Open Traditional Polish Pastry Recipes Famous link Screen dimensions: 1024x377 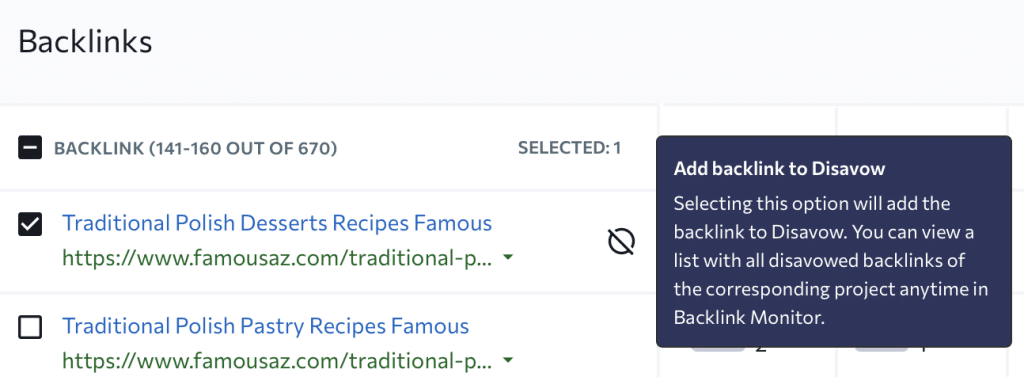click(266, 326)
